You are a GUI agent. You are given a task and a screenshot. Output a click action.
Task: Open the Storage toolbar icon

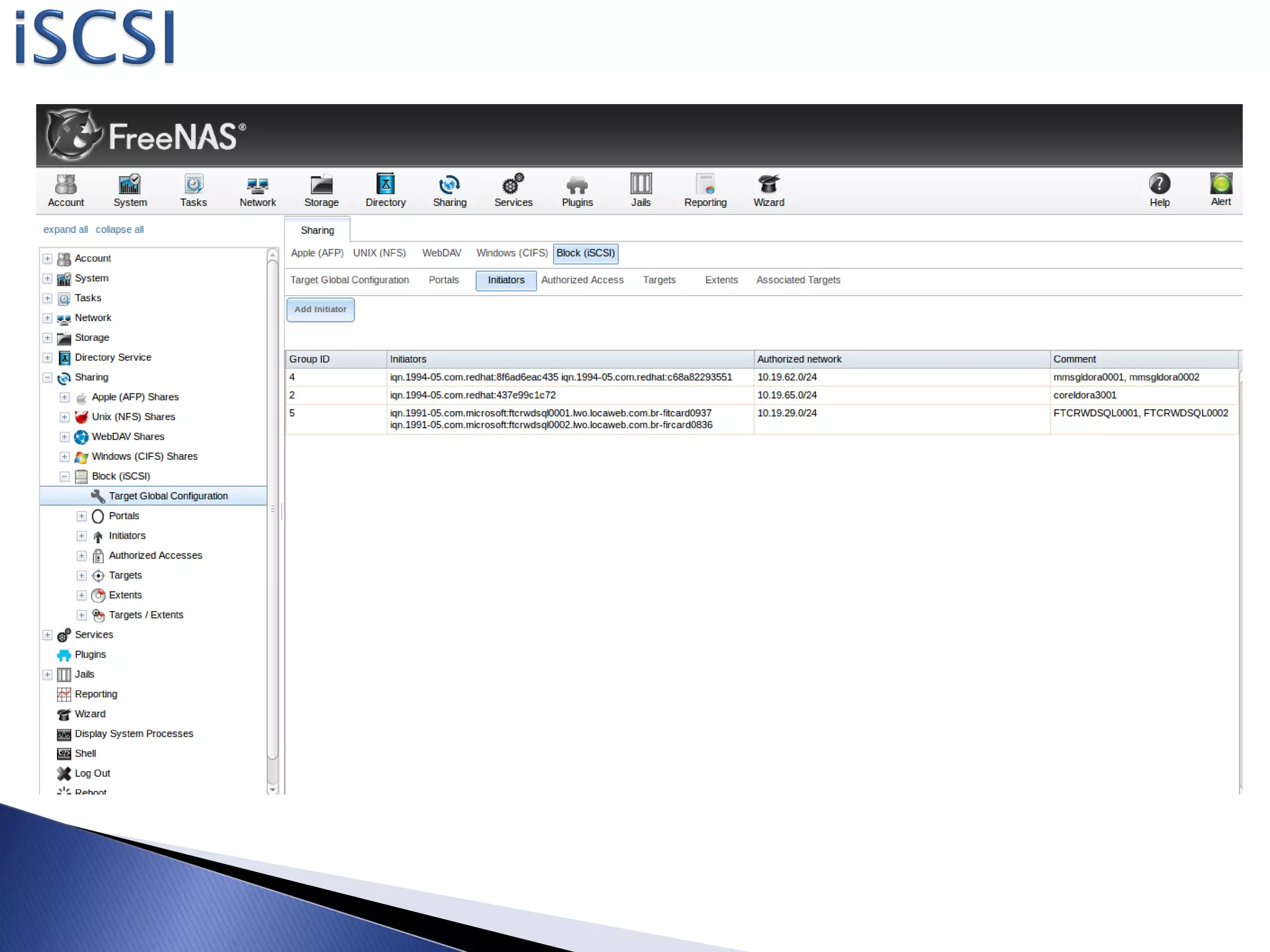pyautogui.click(x=321, y=185)
